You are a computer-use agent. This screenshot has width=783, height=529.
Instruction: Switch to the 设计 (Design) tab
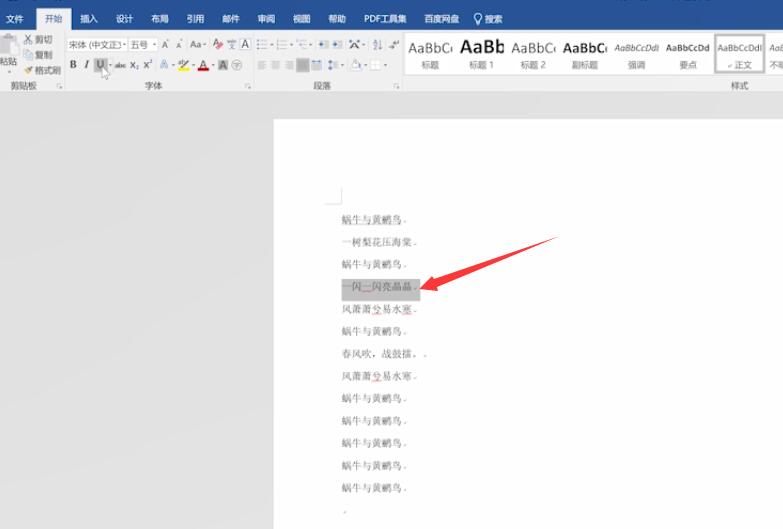[124, 19]
